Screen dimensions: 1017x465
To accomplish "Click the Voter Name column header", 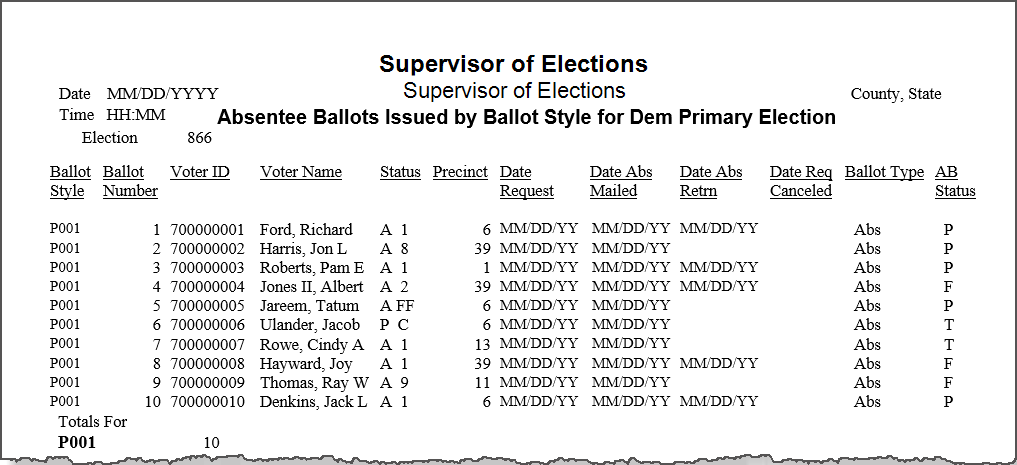I will 301,173.
